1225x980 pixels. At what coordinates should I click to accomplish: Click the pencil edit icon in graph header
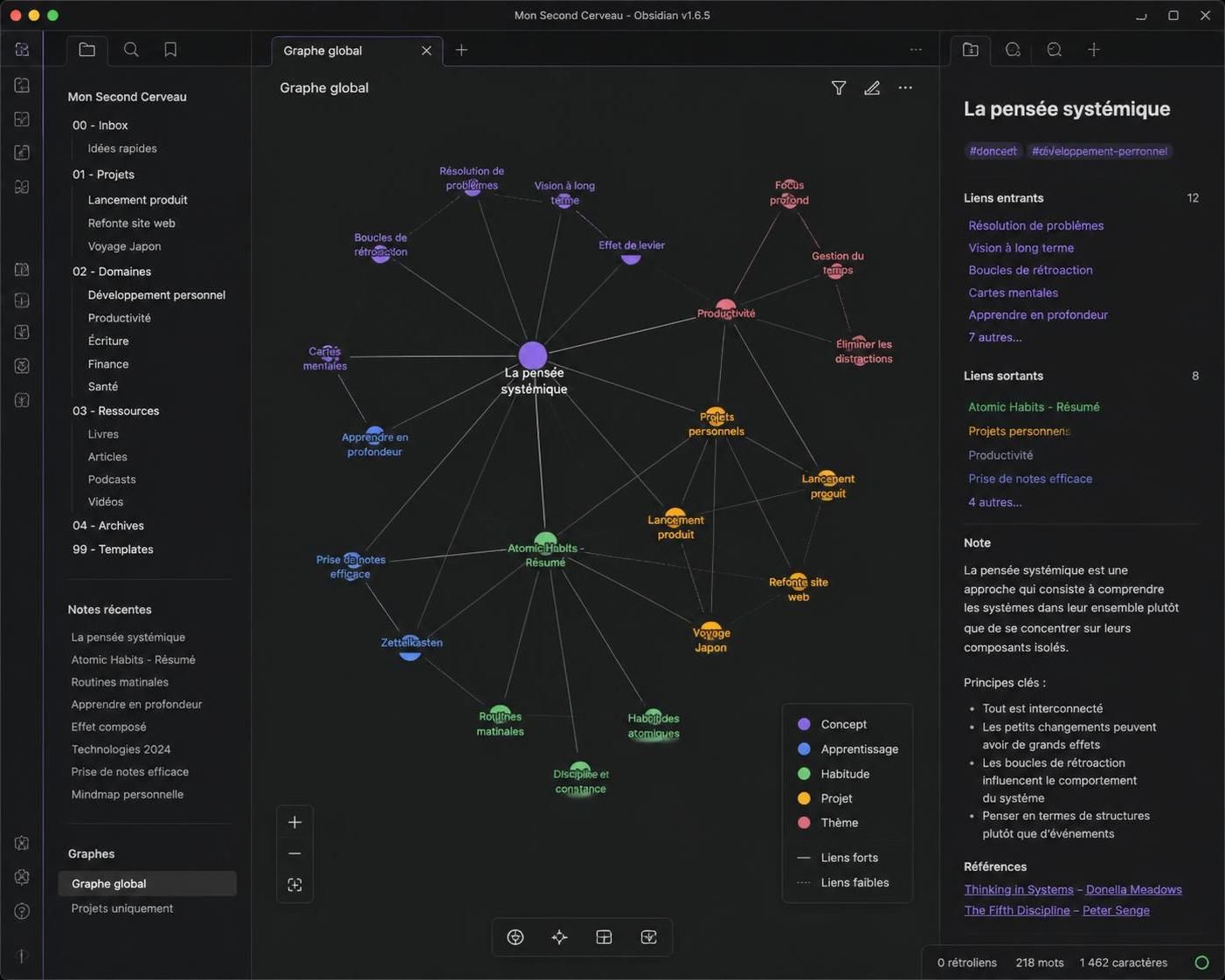point(872,87)
